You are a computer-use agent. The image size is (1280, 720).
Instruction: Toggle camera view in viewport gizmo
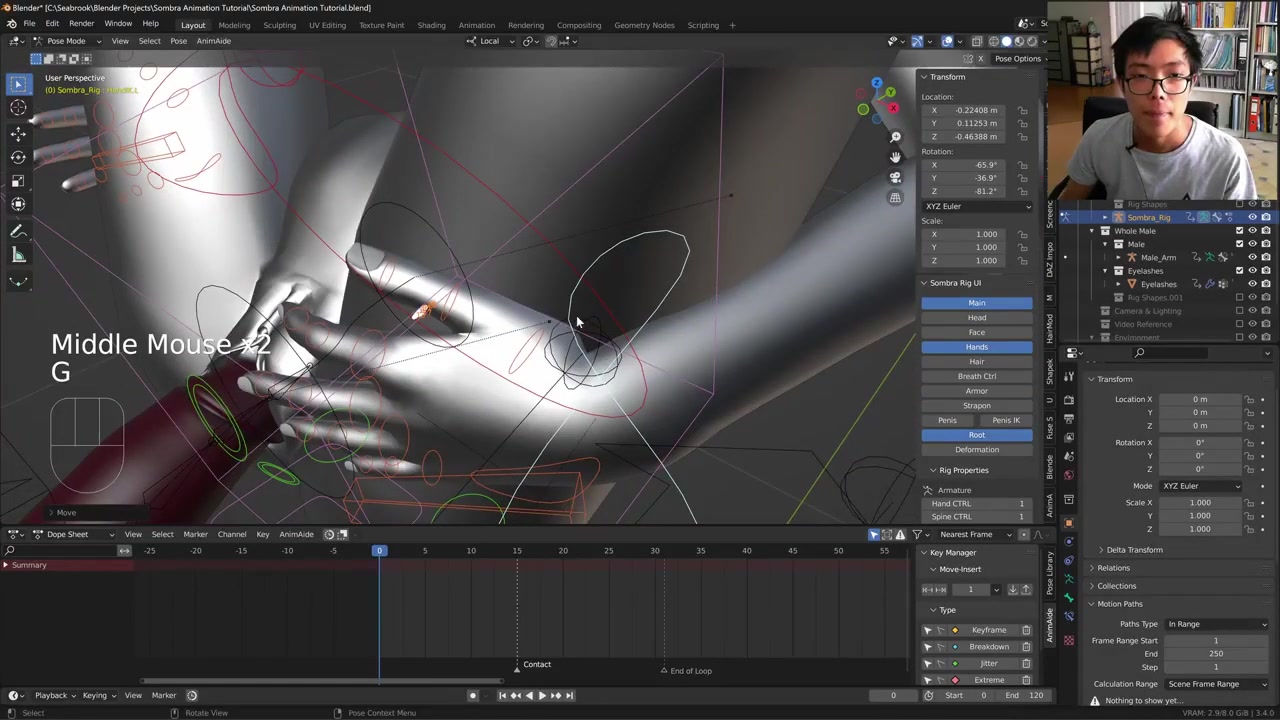pyautogui.click(x=895, y=177)
